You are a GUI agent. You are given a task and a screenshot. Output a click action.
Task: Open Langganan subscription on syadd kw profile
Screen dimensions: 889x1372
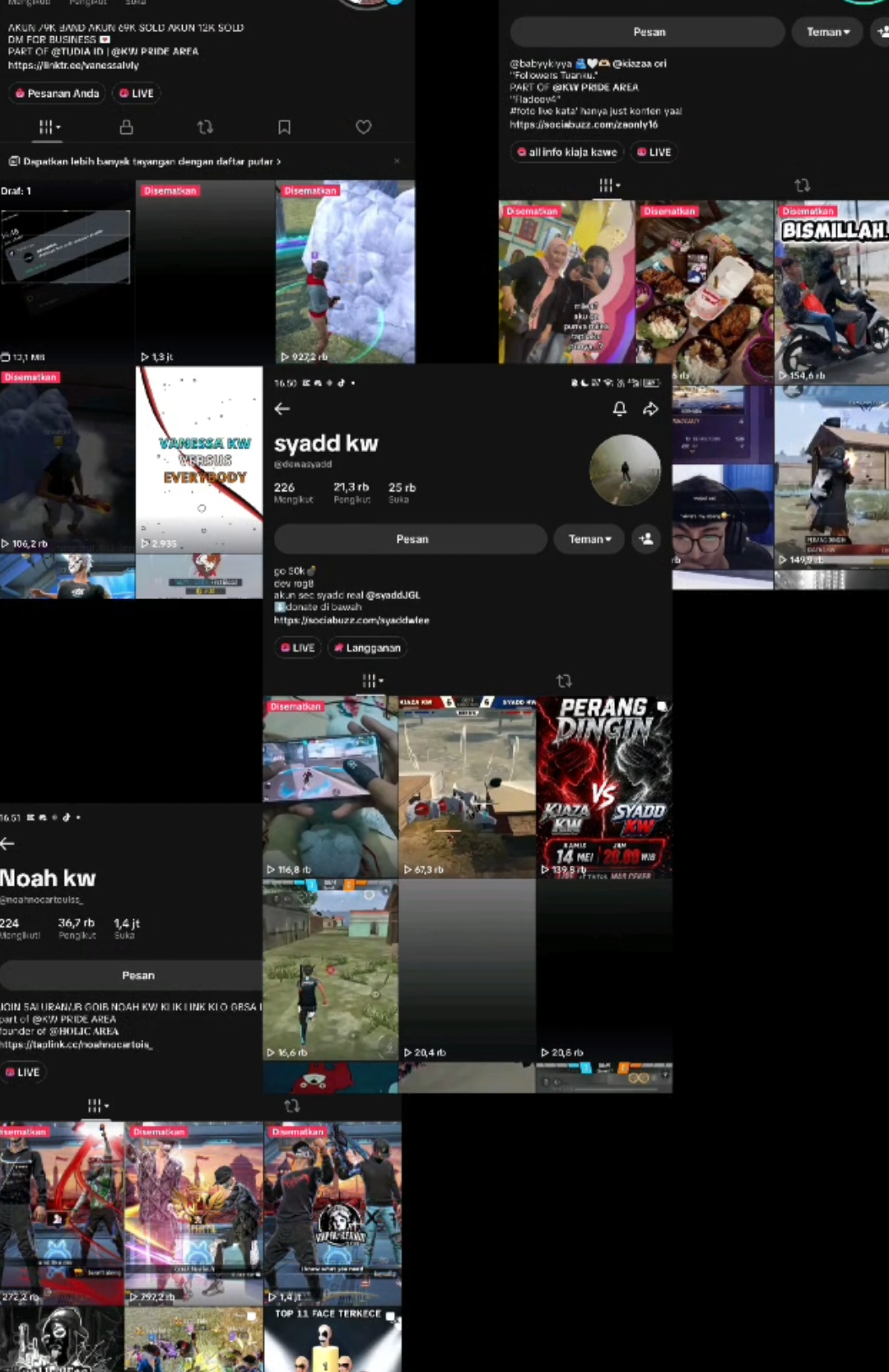coord(367,648)
